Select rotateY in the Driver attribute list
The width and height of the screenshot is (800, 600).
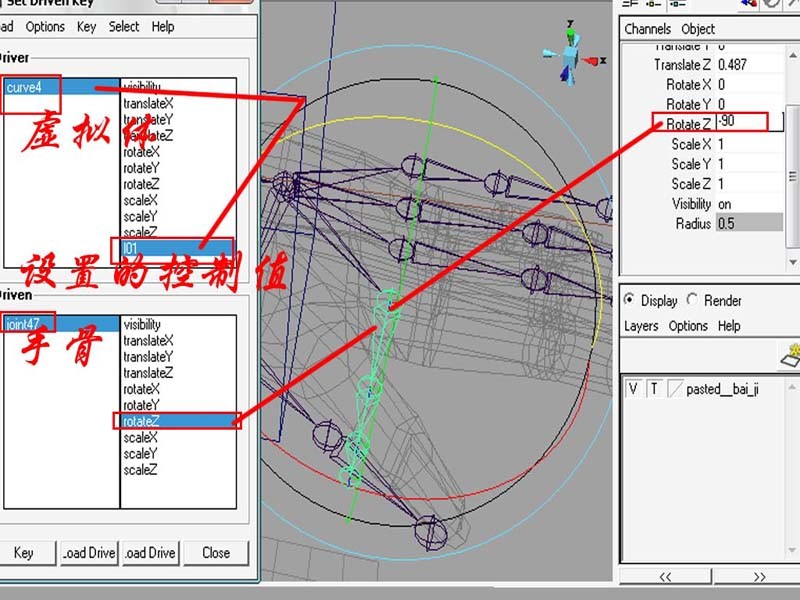[141, 168]
